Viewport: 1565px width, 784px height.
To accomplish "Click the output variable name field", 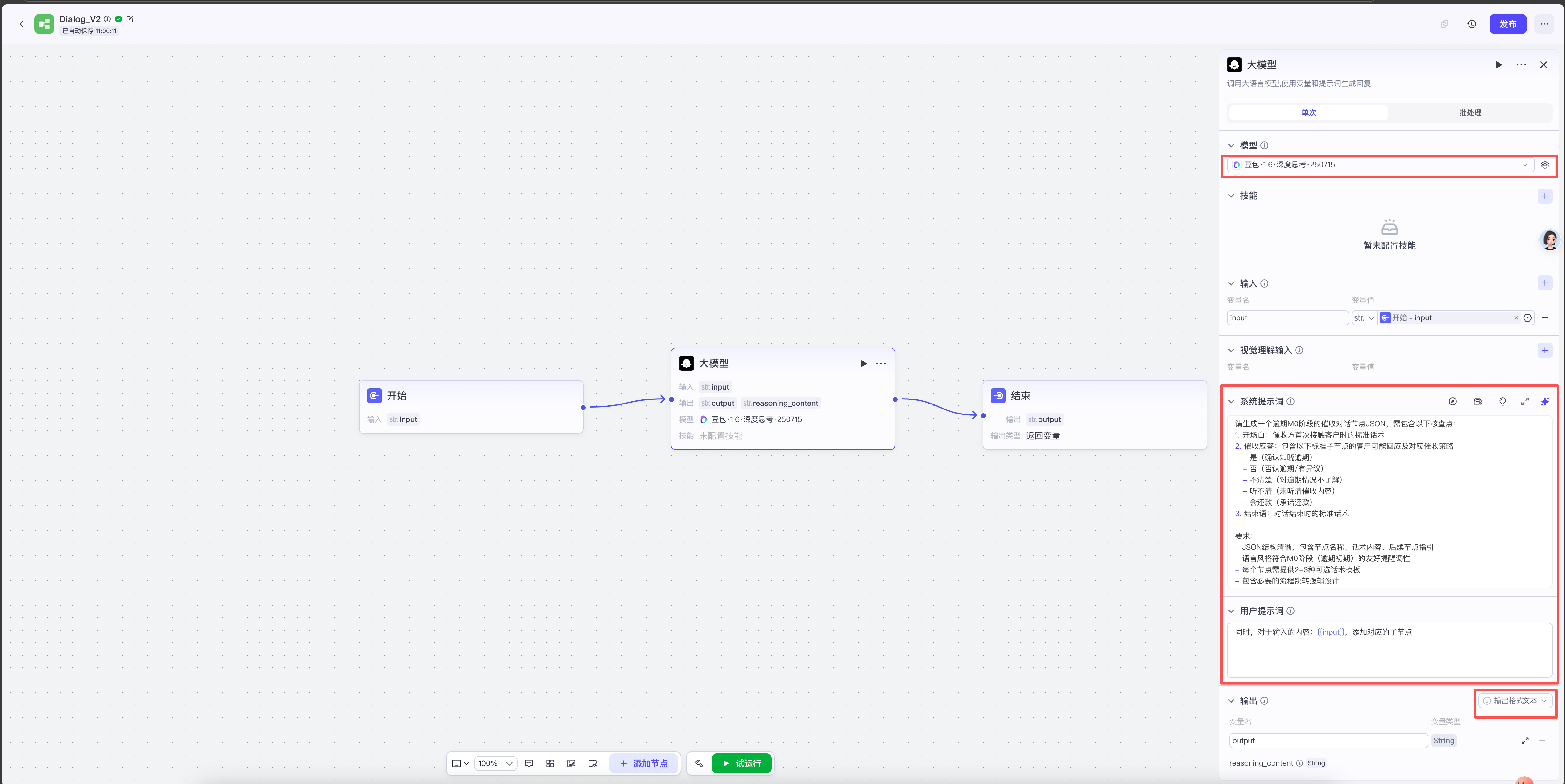I will 1327,740.
